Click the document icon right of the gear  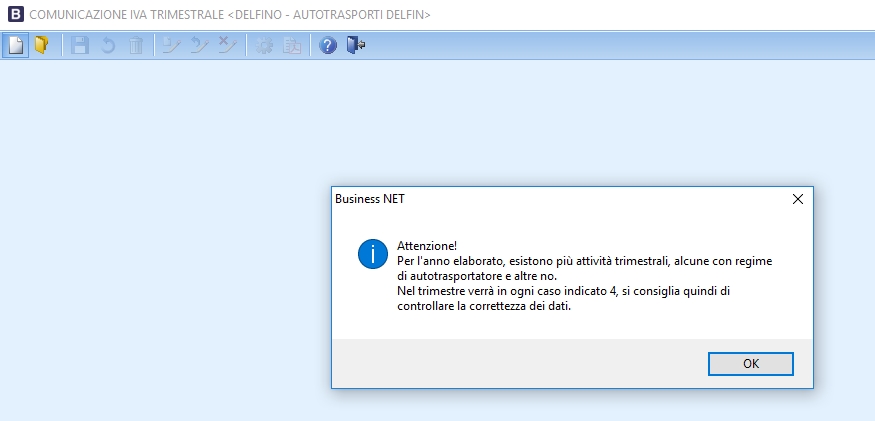coord(292,46)
